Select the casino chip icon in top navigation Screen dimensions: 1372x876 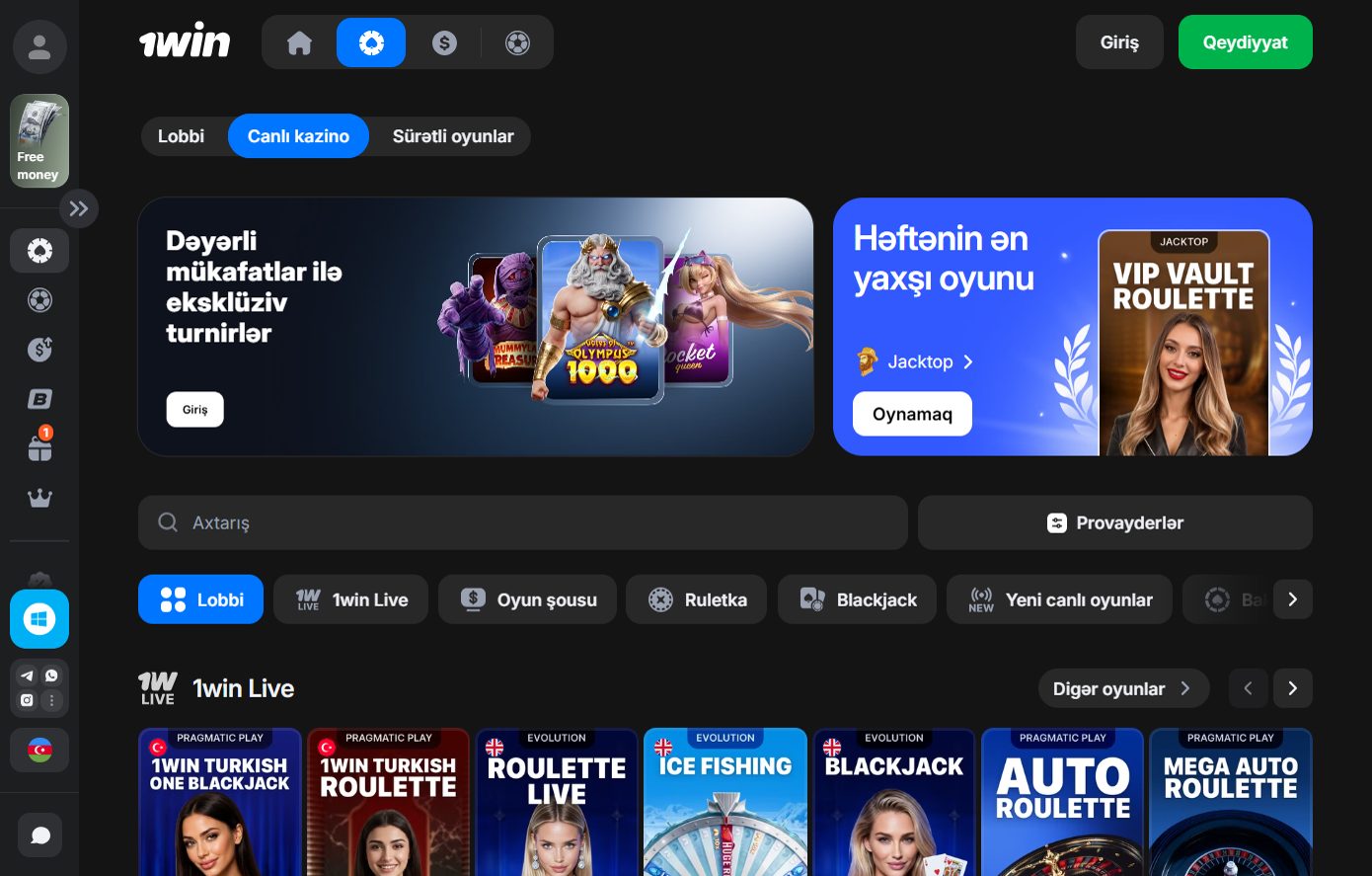pyautogui.click(x=371, y=42)
